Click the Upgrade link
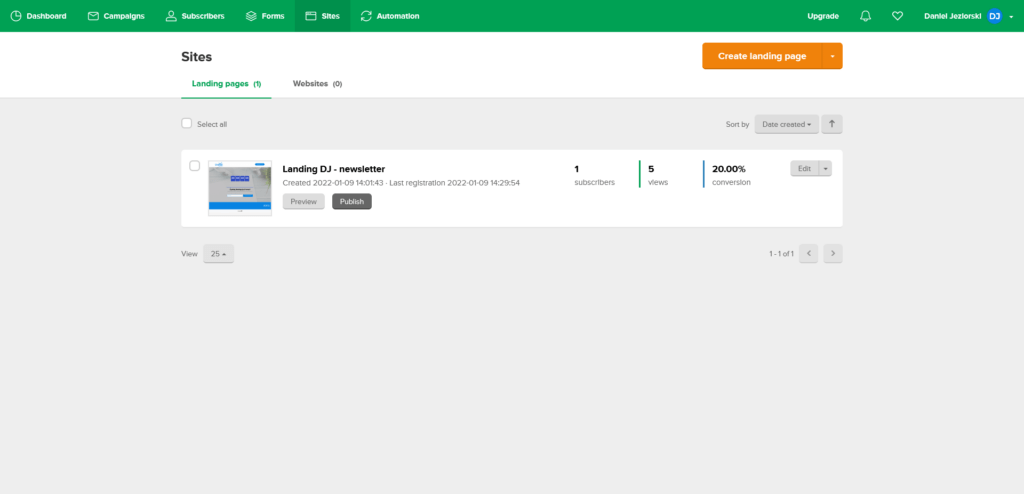Image resolution: width=1024 pixels, height=494 pixels. coord(823,16)
